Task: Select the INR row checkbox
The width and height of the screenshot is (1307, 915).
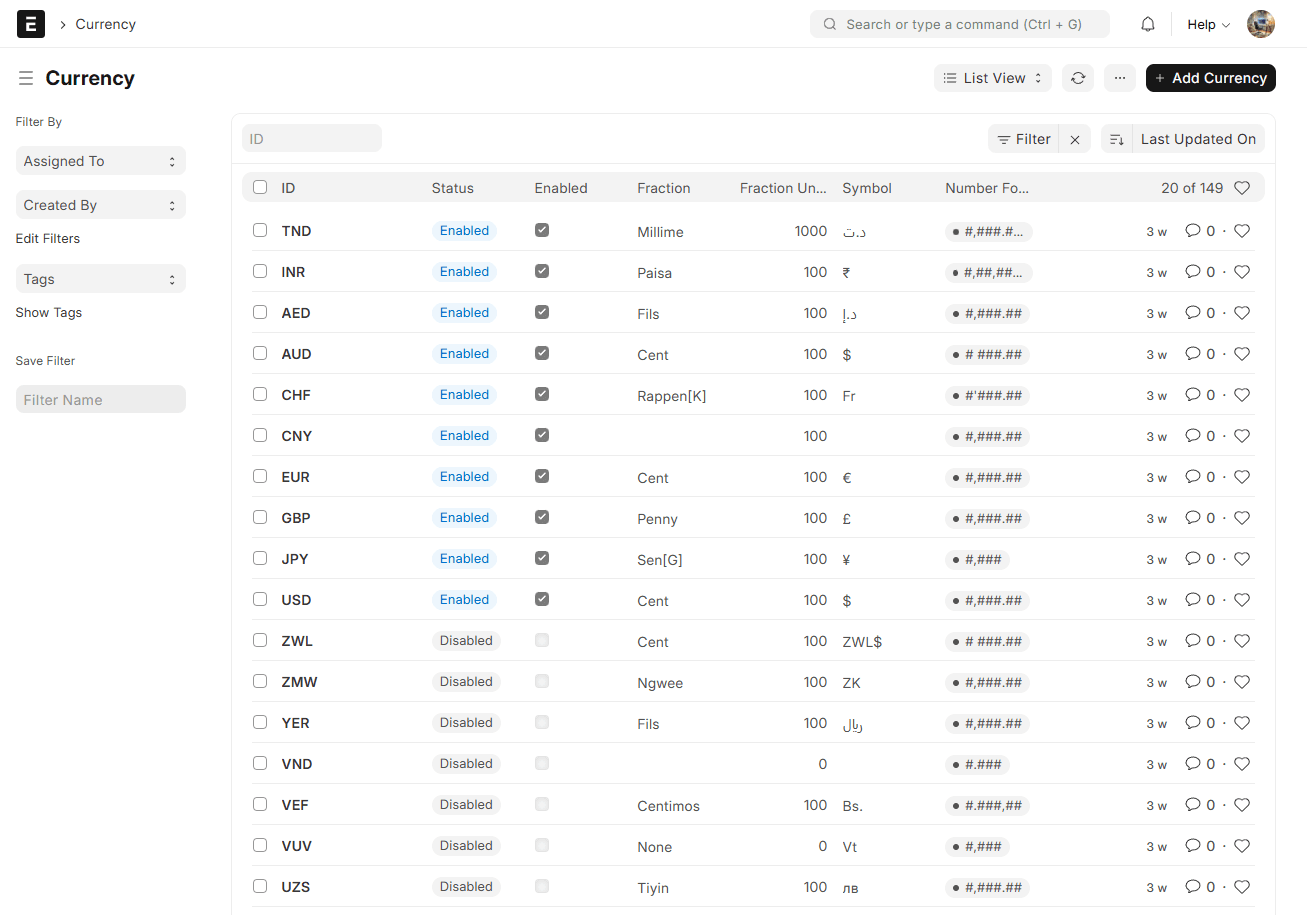Action: [x=260, y=271]
